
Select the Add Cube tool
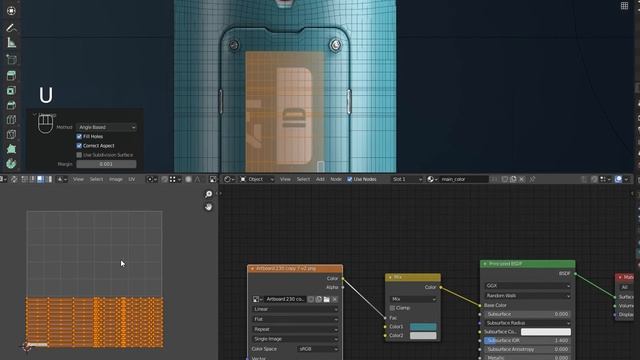point(11,59)
